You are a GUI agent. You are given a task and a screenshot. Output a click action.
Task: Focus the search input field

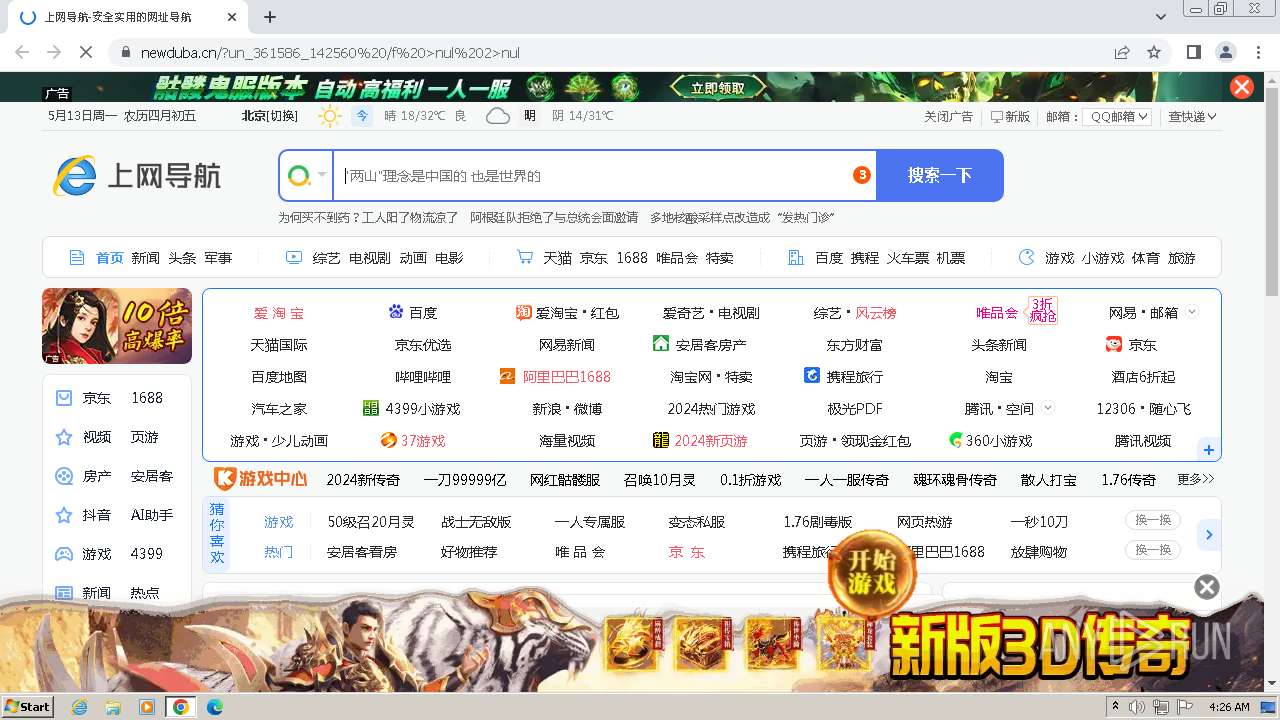[x=604, y=175]
